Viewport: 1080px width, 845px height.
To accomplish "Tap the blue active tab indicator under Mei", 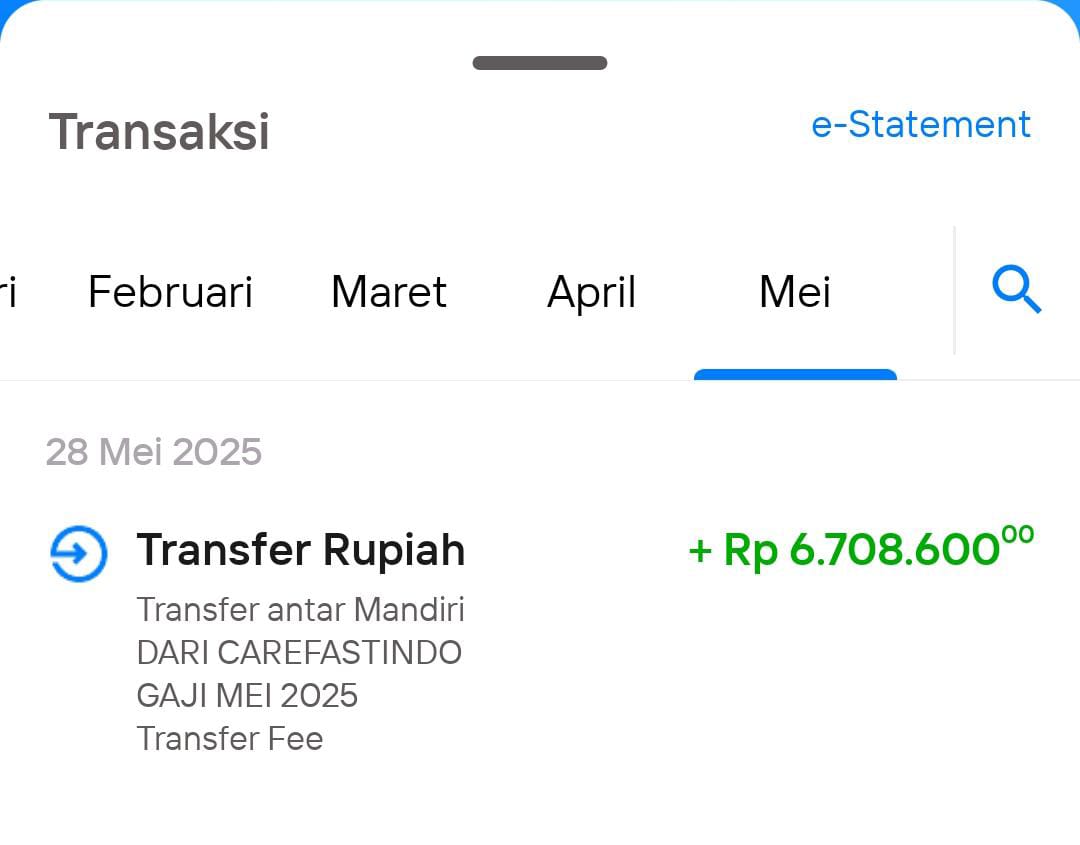I will pyautogui.click(x=796, y=375).
